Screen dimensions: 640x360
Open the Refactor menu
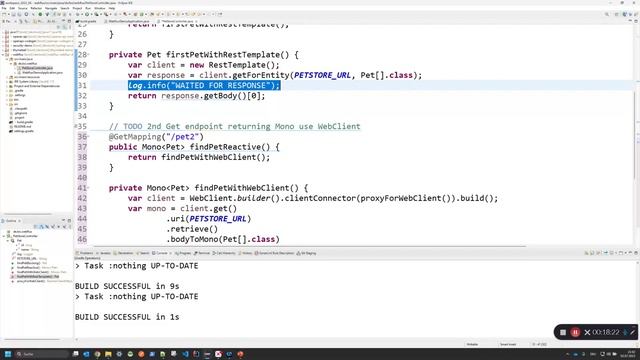tap(36, 8)
